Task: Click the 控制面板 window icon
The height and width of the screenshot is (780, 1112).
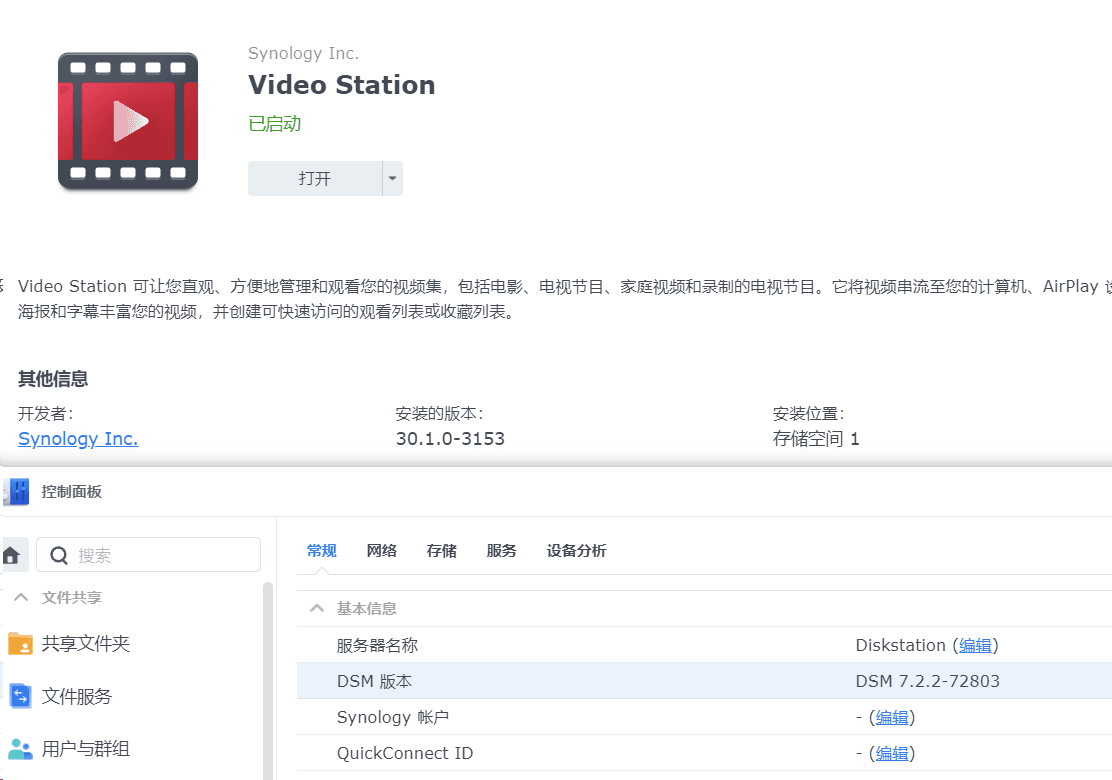Action: (17, 491)
